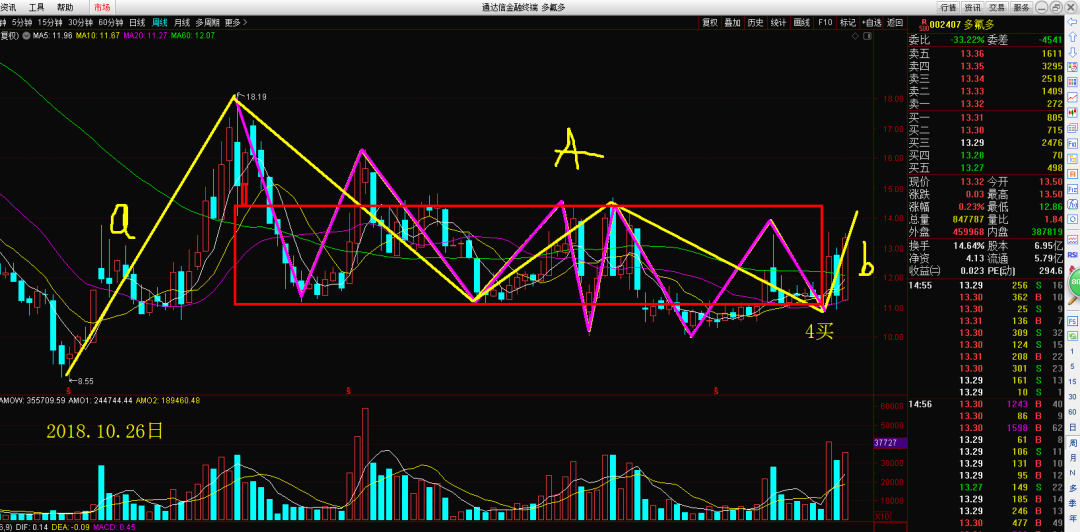This screenshot has height=532, width=1080.
Task: Click the 画线 drawing tools button
Action: [x=802, y=22]
